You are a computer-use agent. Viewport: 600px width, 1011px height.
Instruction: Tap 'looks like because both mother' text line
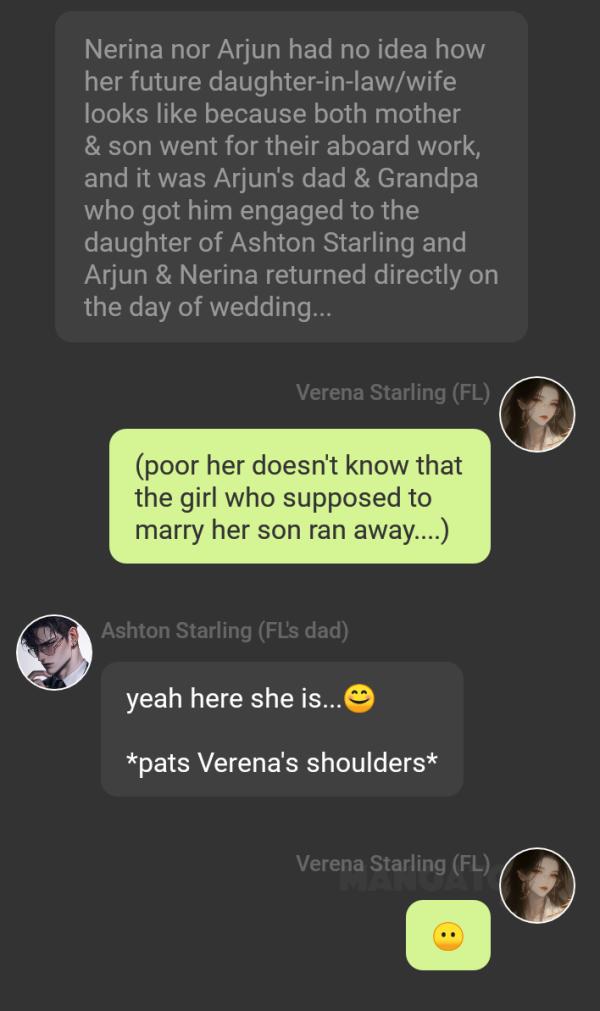tap(272, 113)
